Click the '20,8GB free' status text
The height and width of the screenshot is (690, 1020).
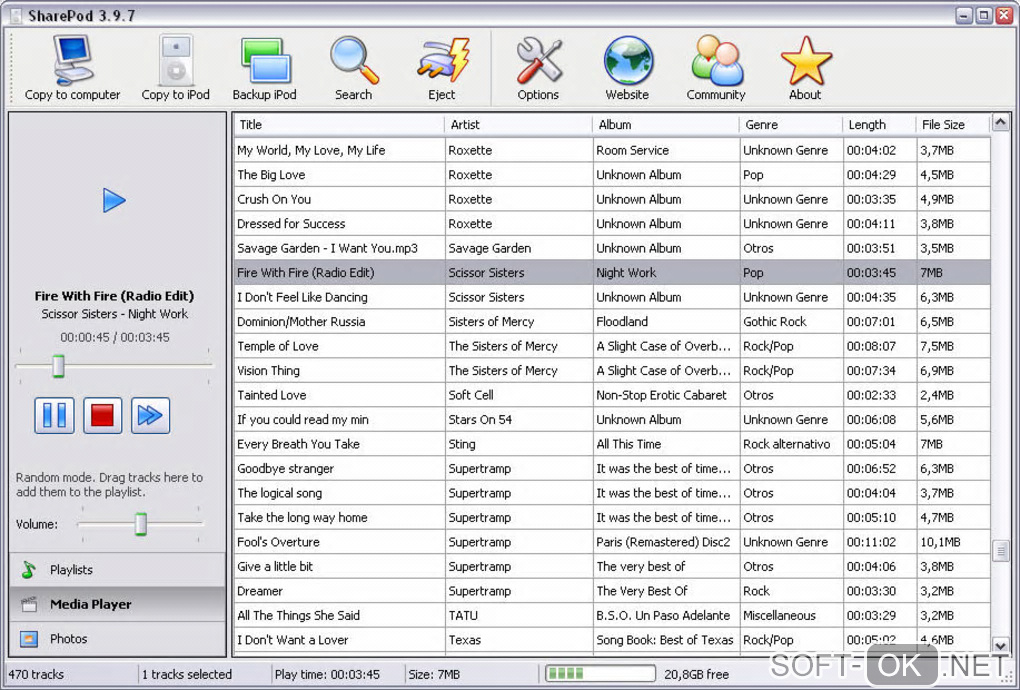tap(696, 674)
